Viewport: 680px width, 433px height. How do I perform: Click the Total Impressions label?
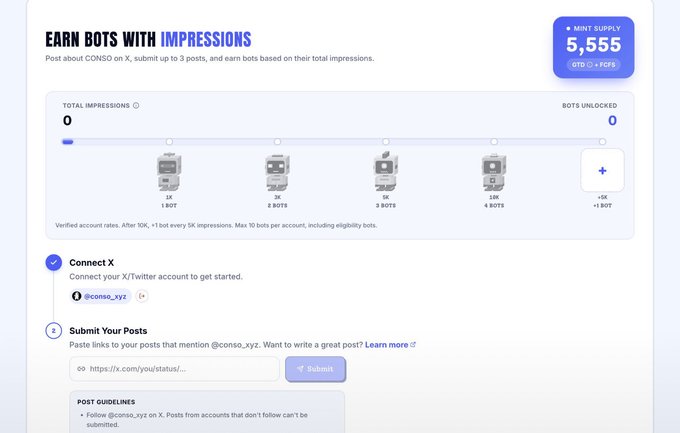96,105
